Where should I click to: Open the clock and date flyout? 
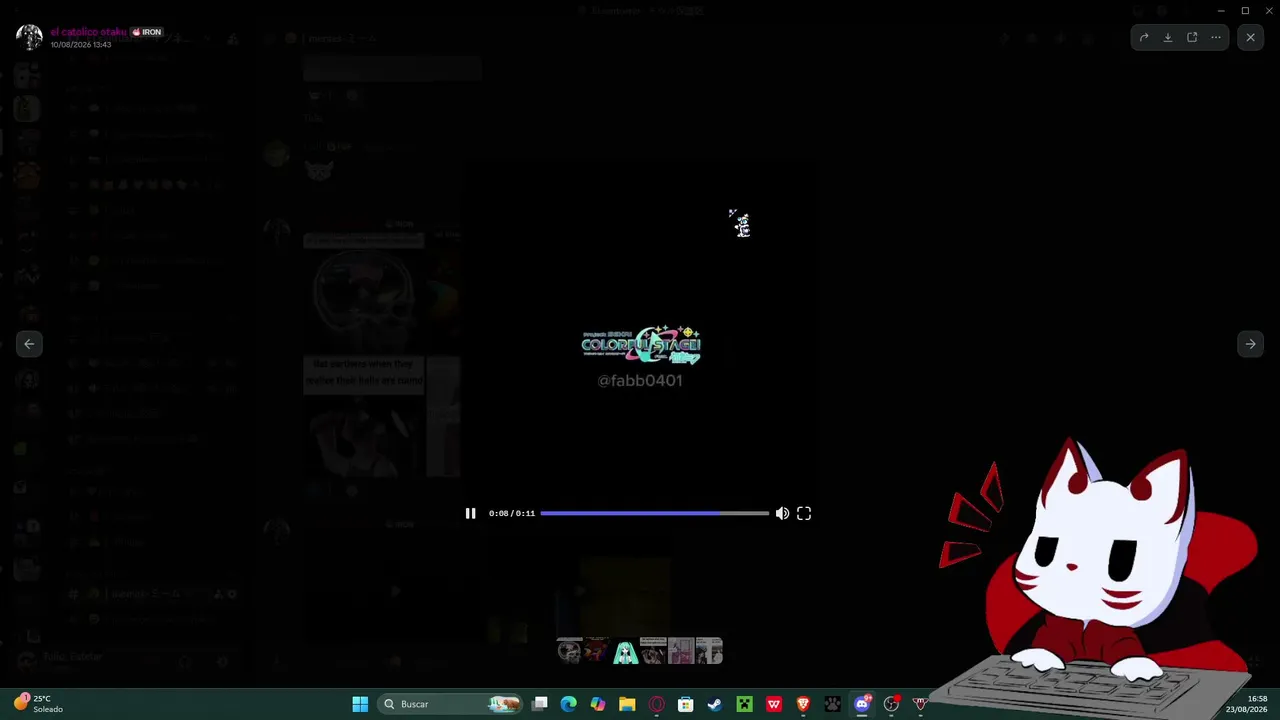[x=1247, y=704]
